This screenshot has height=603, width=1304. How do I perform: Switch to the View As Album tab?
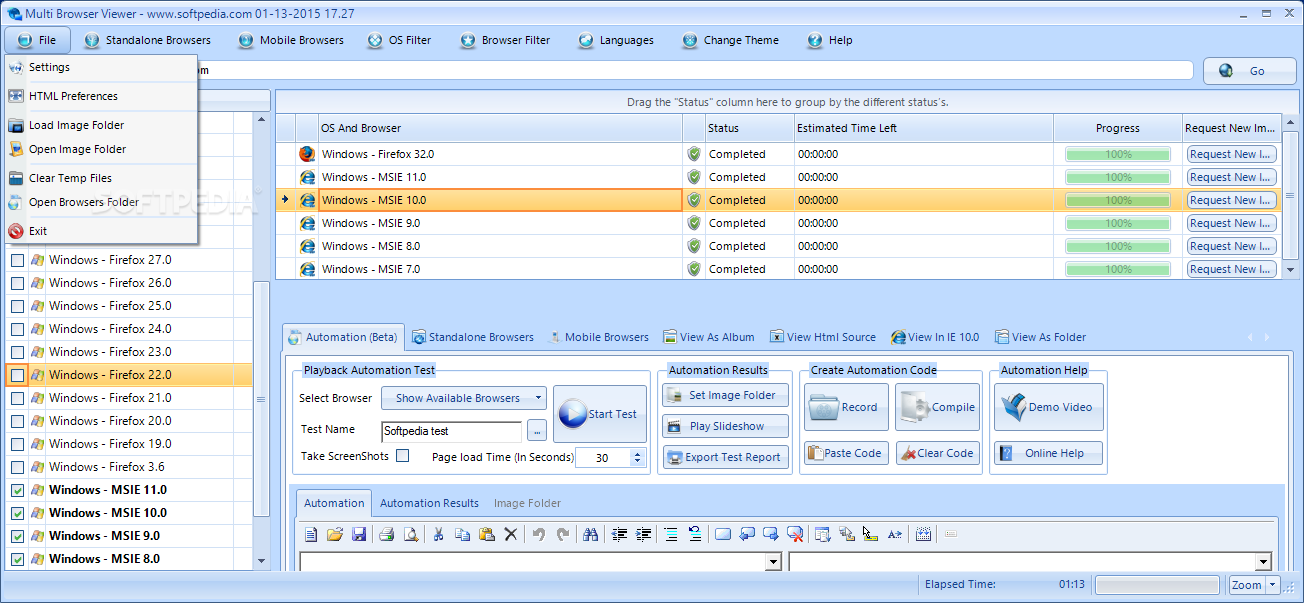click(x=708, y=337)
